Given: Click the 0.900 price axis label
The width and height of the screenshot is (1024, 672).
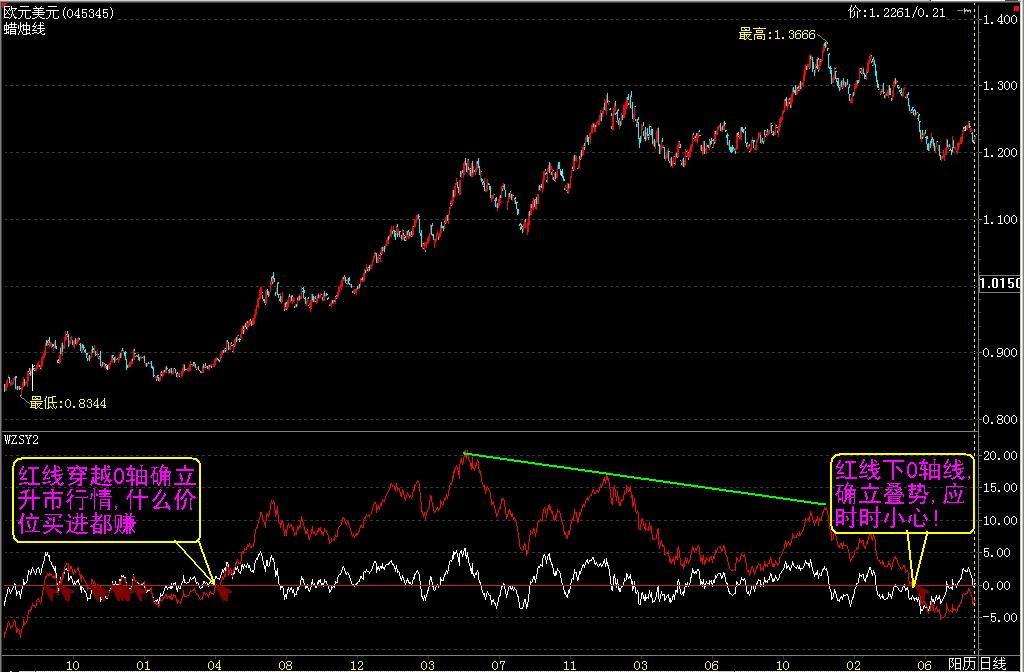Looking at the screenshot, I should pyautogui.click(x=1000, y=353).
